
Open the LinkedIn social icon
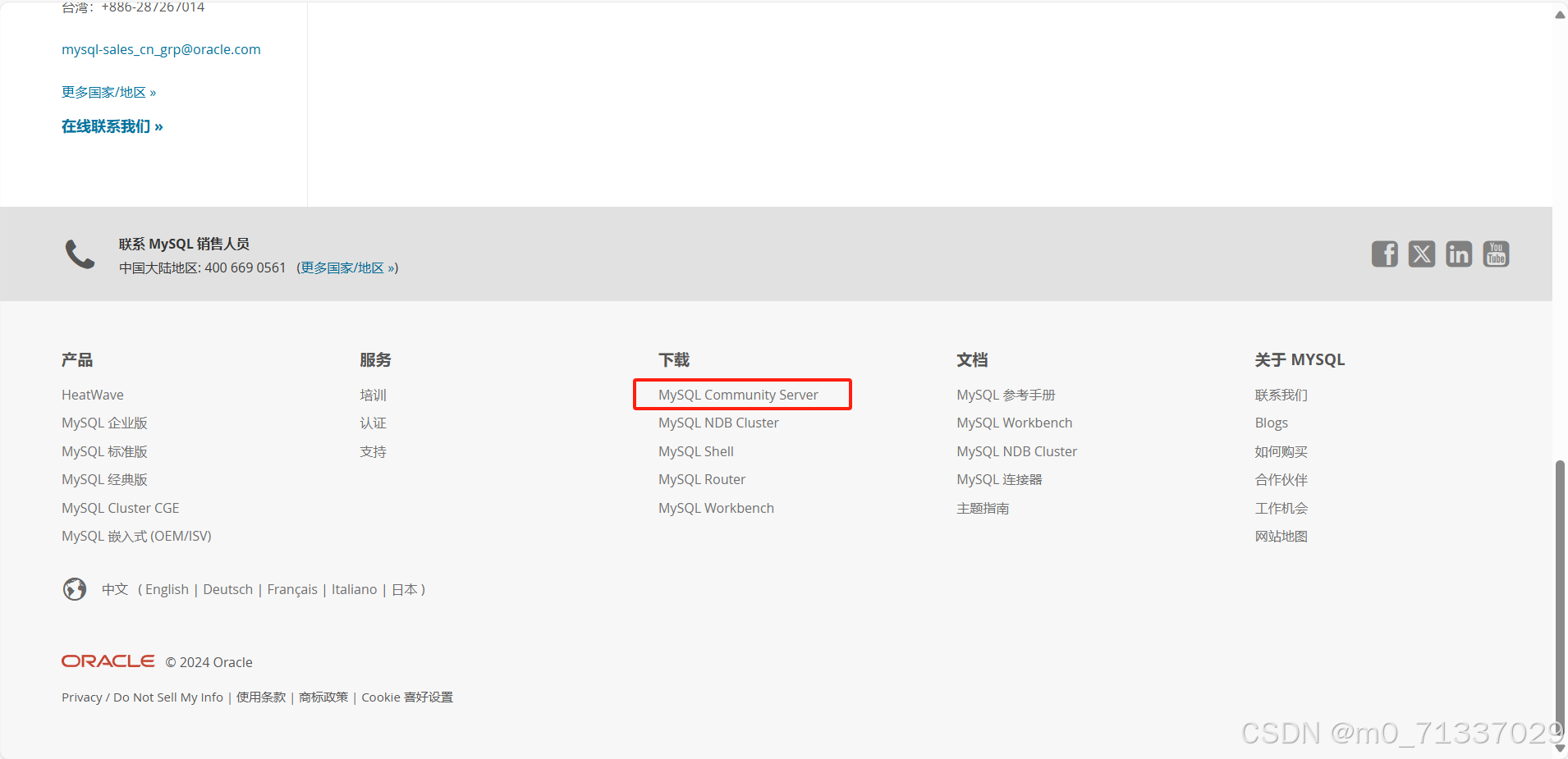(x=1459, y=254)
